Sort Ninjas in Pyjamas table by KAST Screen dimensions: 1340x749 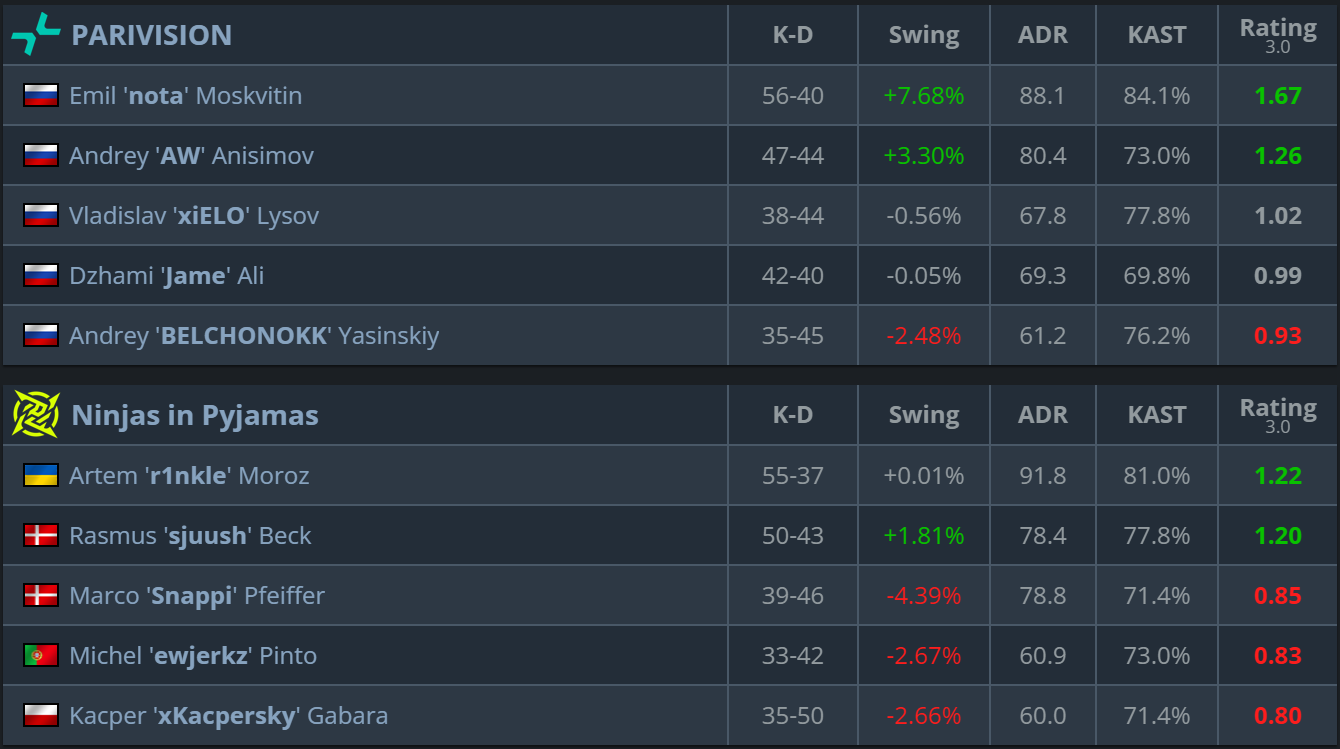pos(1157,415)
